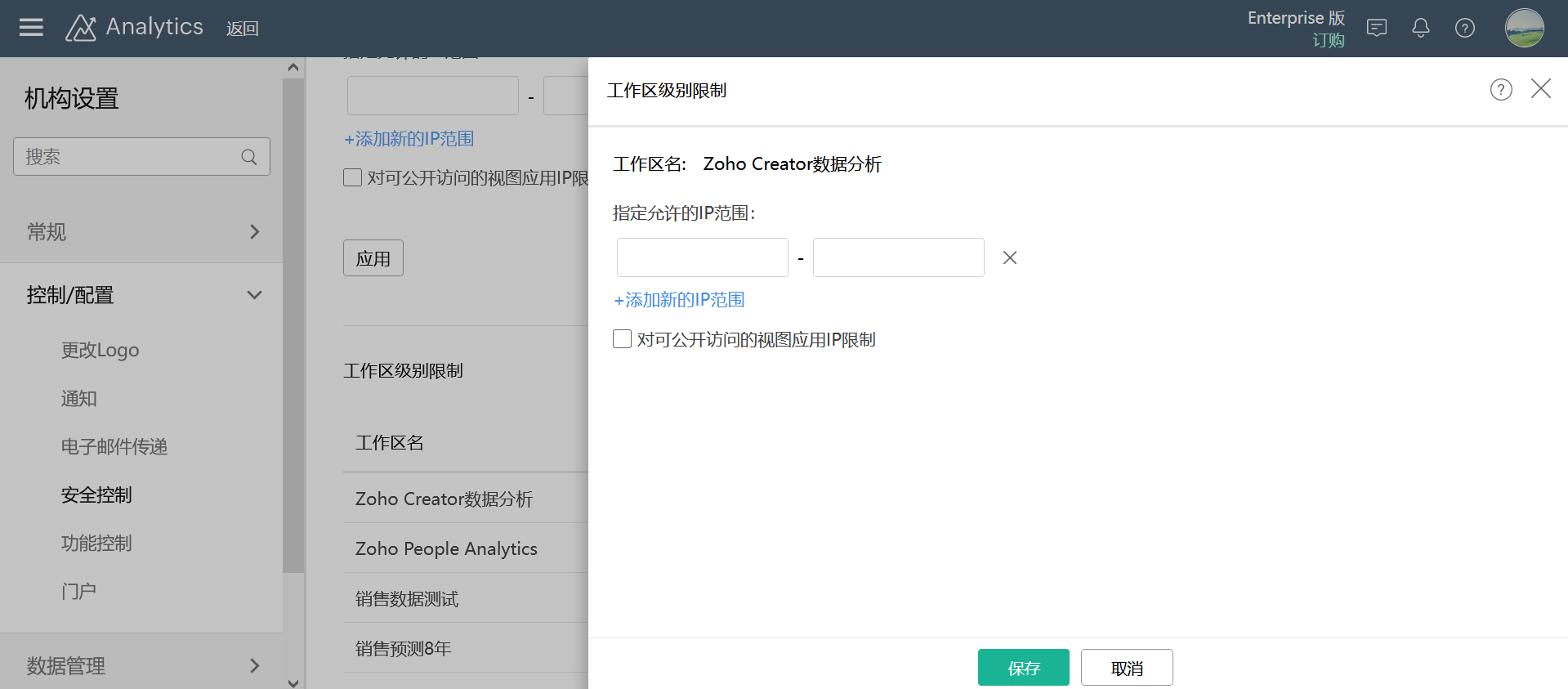Click the 取消 button
Viewport: 1568px width, 689px height.
point(1127,668)
